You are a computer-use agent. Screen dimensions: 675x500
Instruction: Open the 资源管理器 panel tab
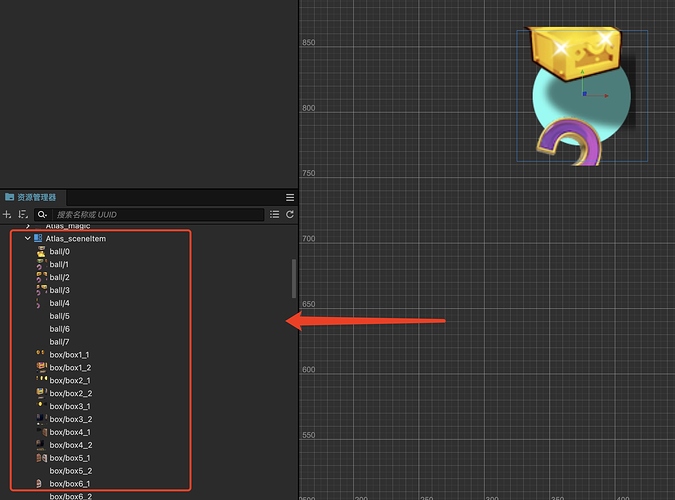click(x=31, y=197)
